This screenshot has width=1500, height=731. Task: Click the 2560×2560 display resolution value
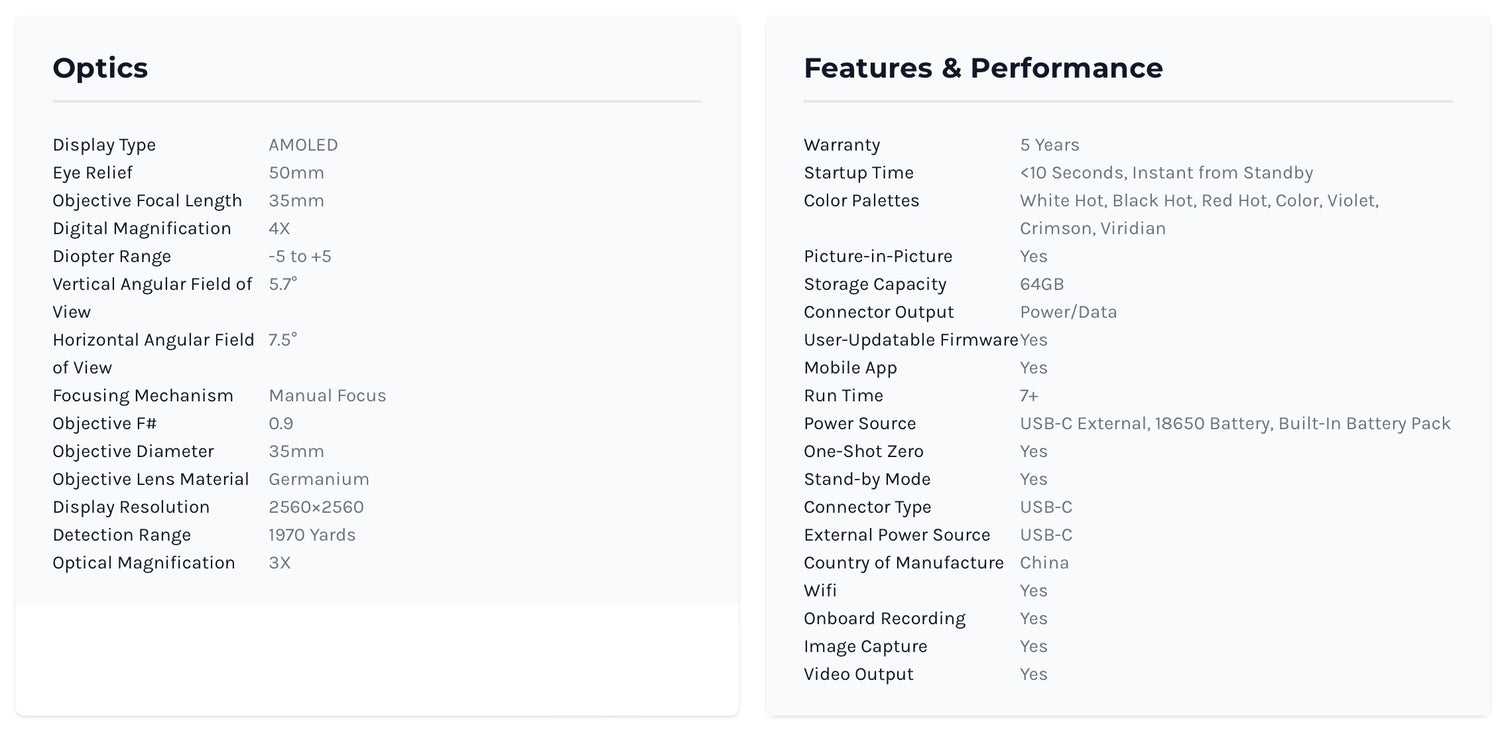[x=316, y=508]
